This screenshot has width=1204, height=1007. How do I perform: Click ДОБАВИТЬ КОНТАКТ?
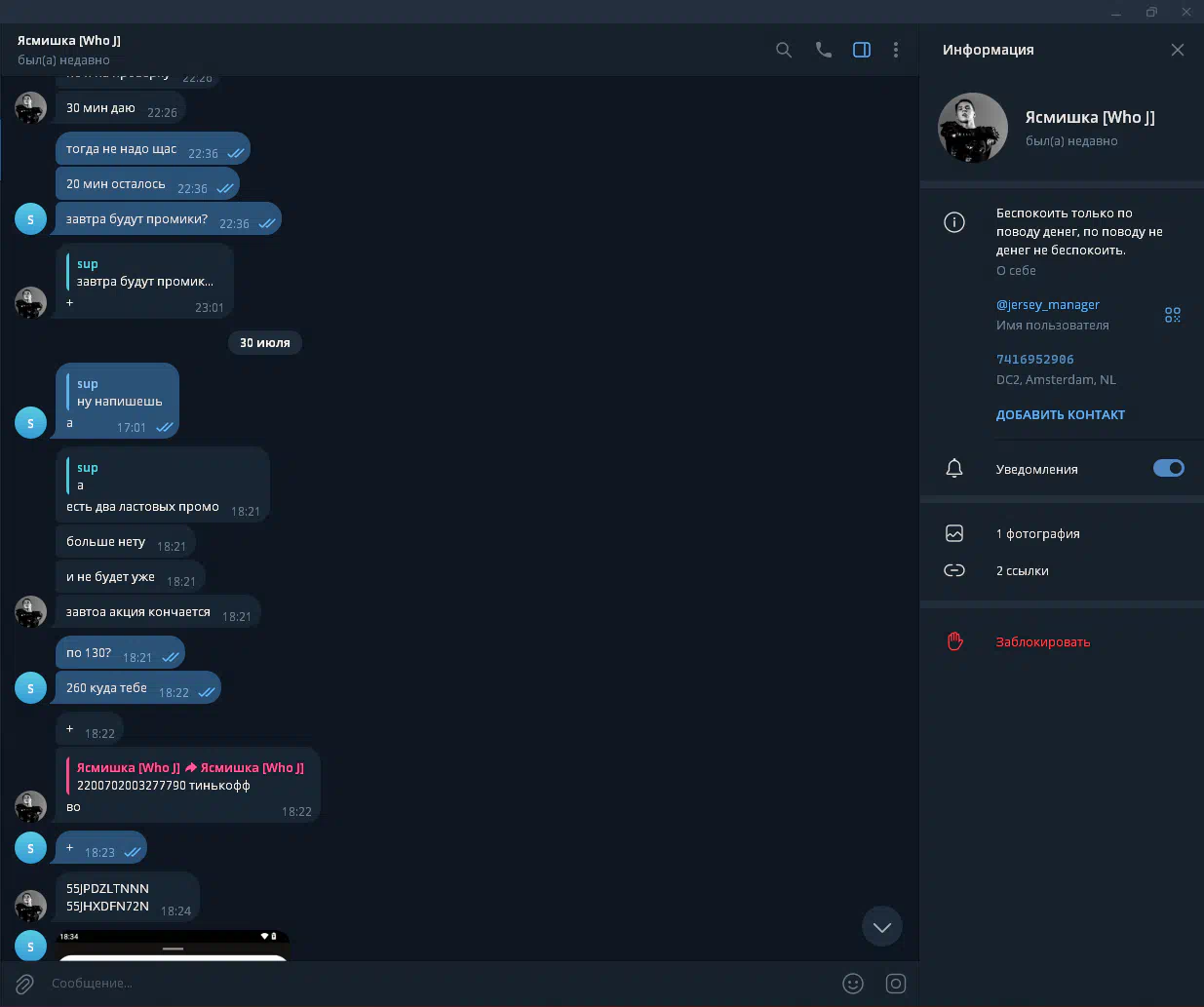point(1060,414)
